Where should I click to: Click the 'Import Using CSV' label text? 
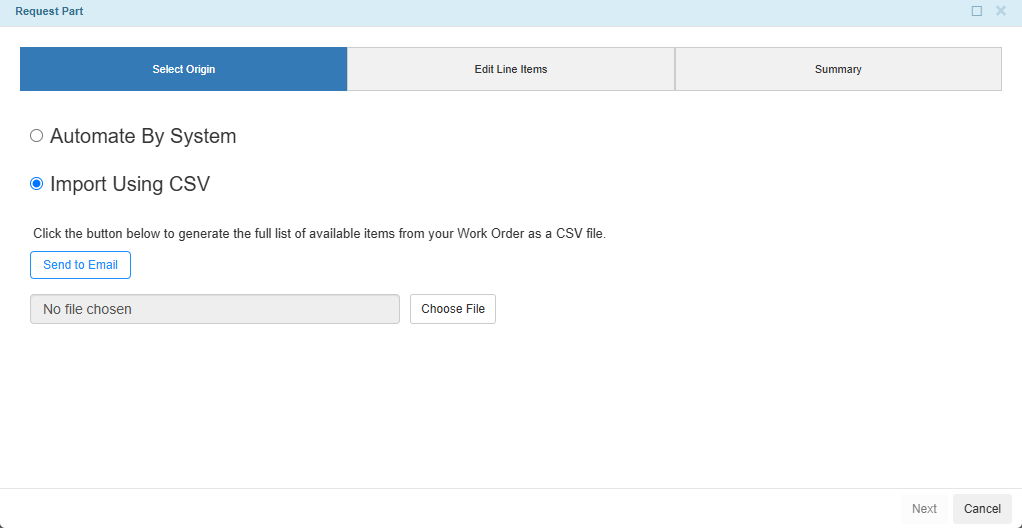coord(130,184)
